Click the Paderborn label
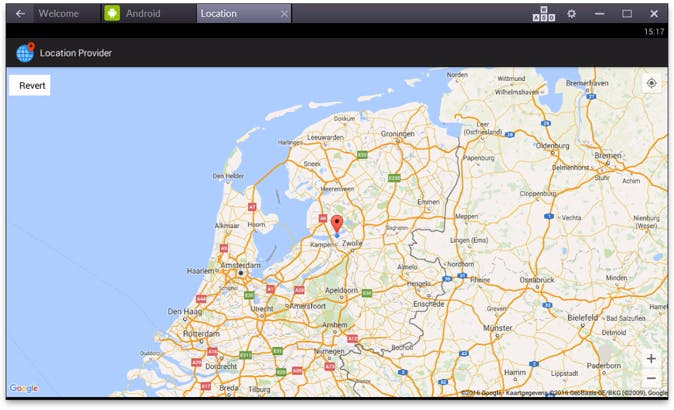The width and height of the screenshot is (674, 410). click(604, 366)
